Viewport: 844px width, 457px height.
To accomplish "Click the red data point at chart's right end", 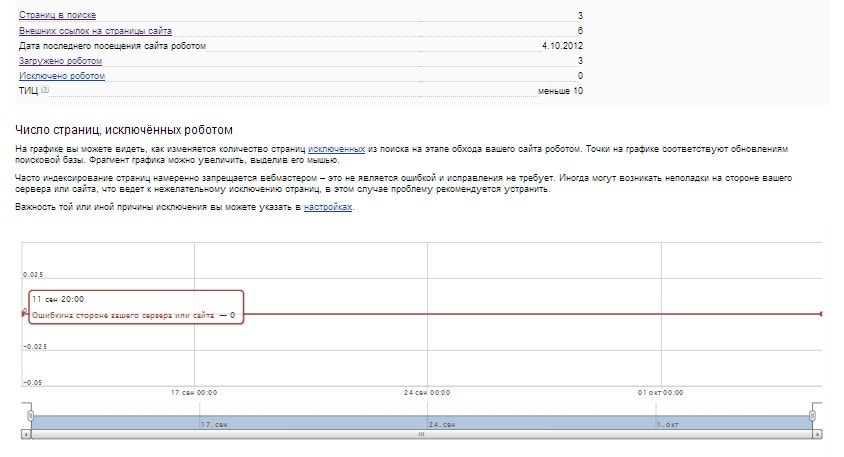I will pyautogui.click(x=821, y=314).
